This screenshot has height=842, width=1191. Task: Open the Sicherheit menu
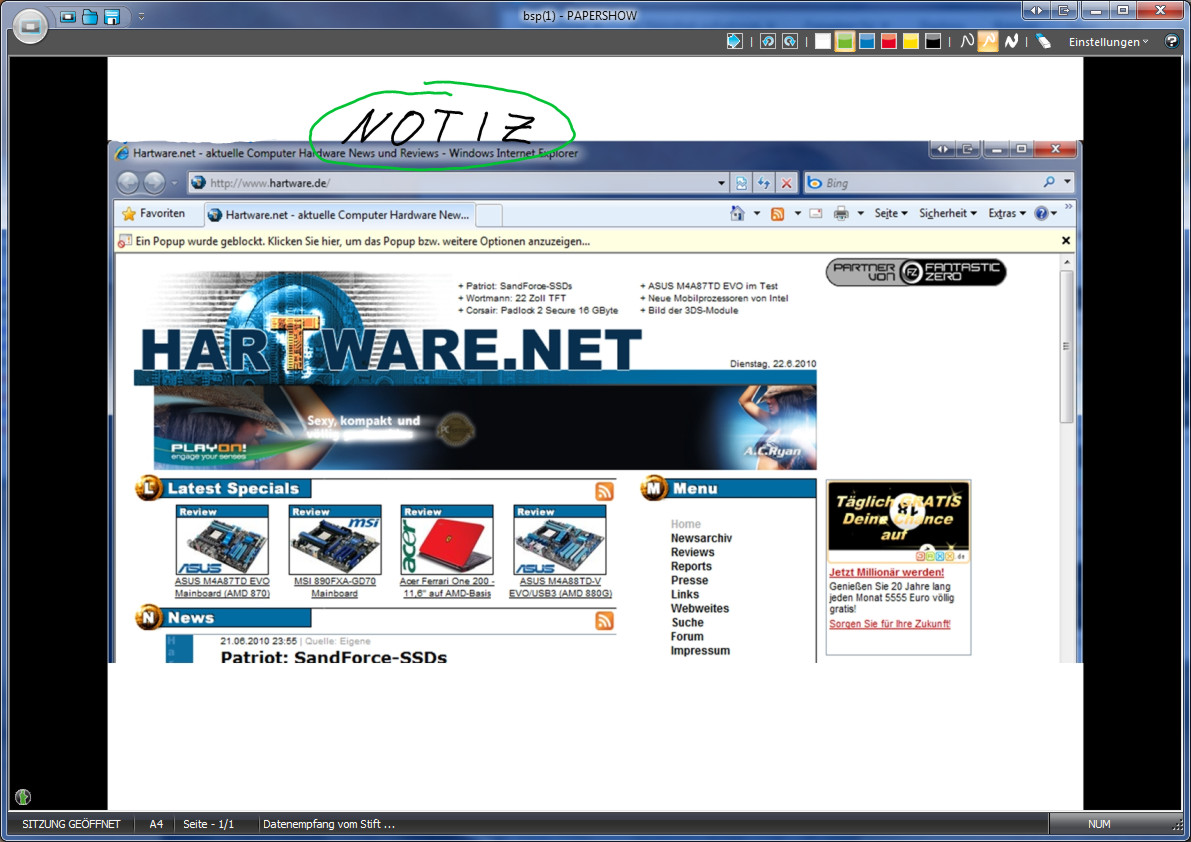[x=948, y=213]
